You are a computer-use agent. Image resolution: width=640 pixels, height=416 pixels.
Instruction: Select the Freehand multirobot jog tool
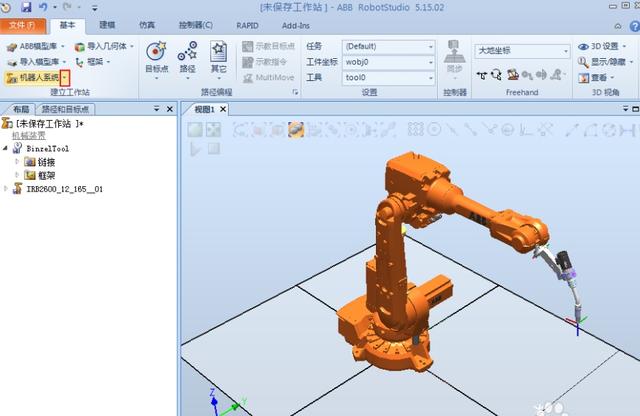pyautogui.click(x=556, y=75)
